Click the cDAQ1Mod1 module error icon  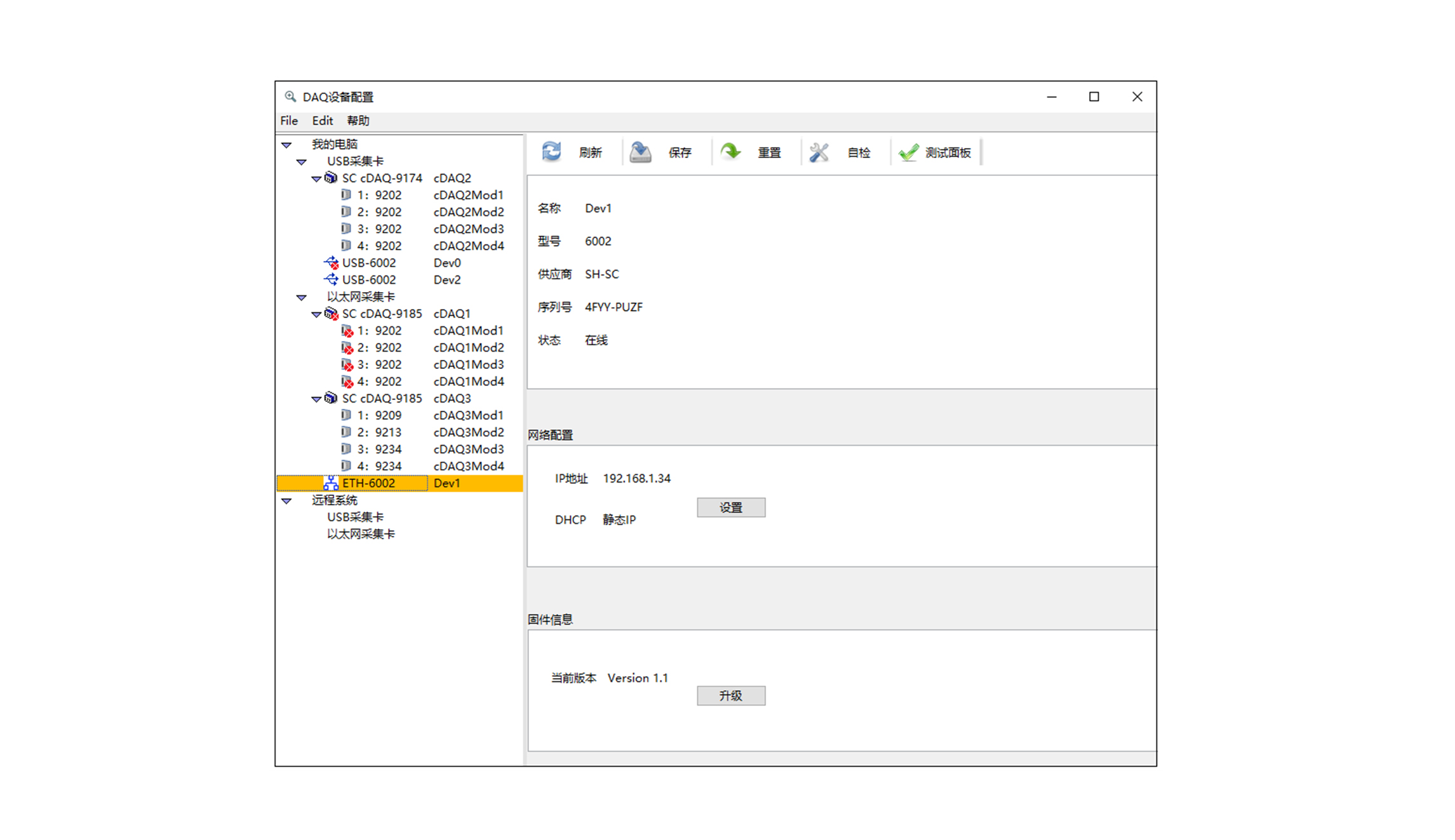click(347, 331)
